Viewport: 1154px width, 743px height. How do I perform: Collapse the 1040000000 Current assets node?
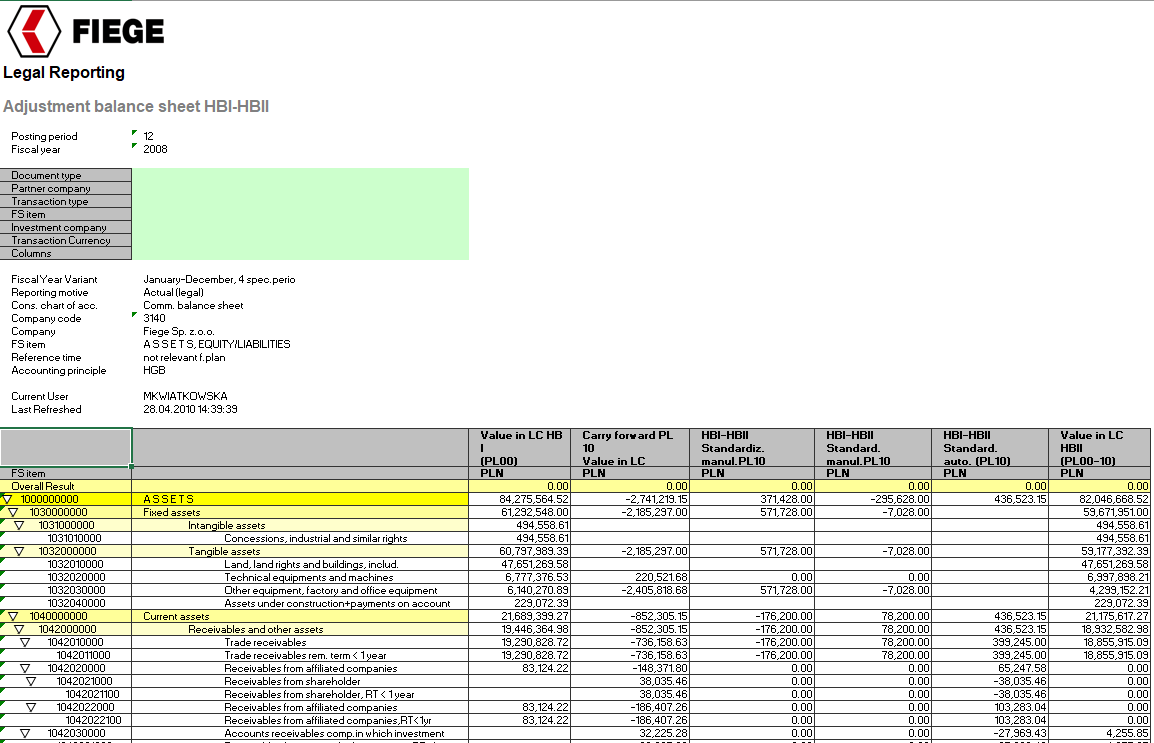[13, 616]
